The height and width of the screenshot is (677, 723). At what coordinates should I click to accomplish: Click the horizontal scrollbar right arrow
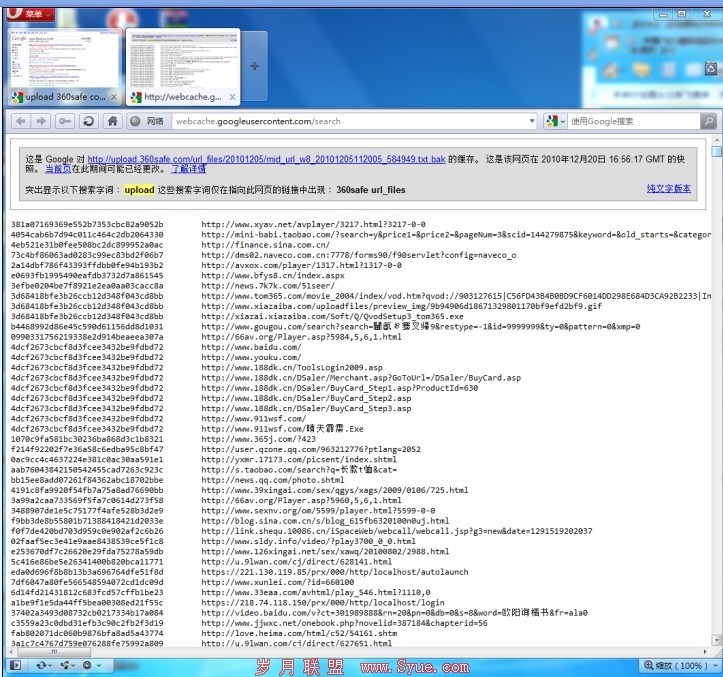[705, 652]
